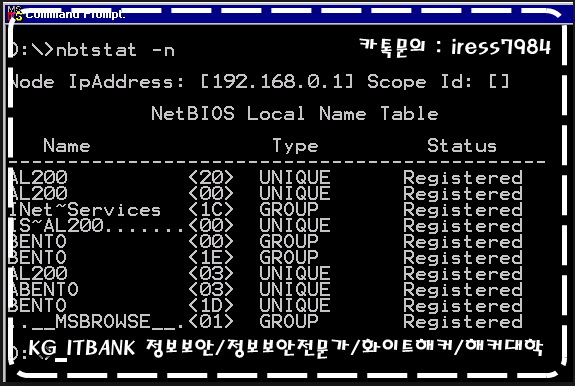Screen dimensions: 575x386
Task: Click UNIQUE in the <20> row
Action: click(295, 177)
